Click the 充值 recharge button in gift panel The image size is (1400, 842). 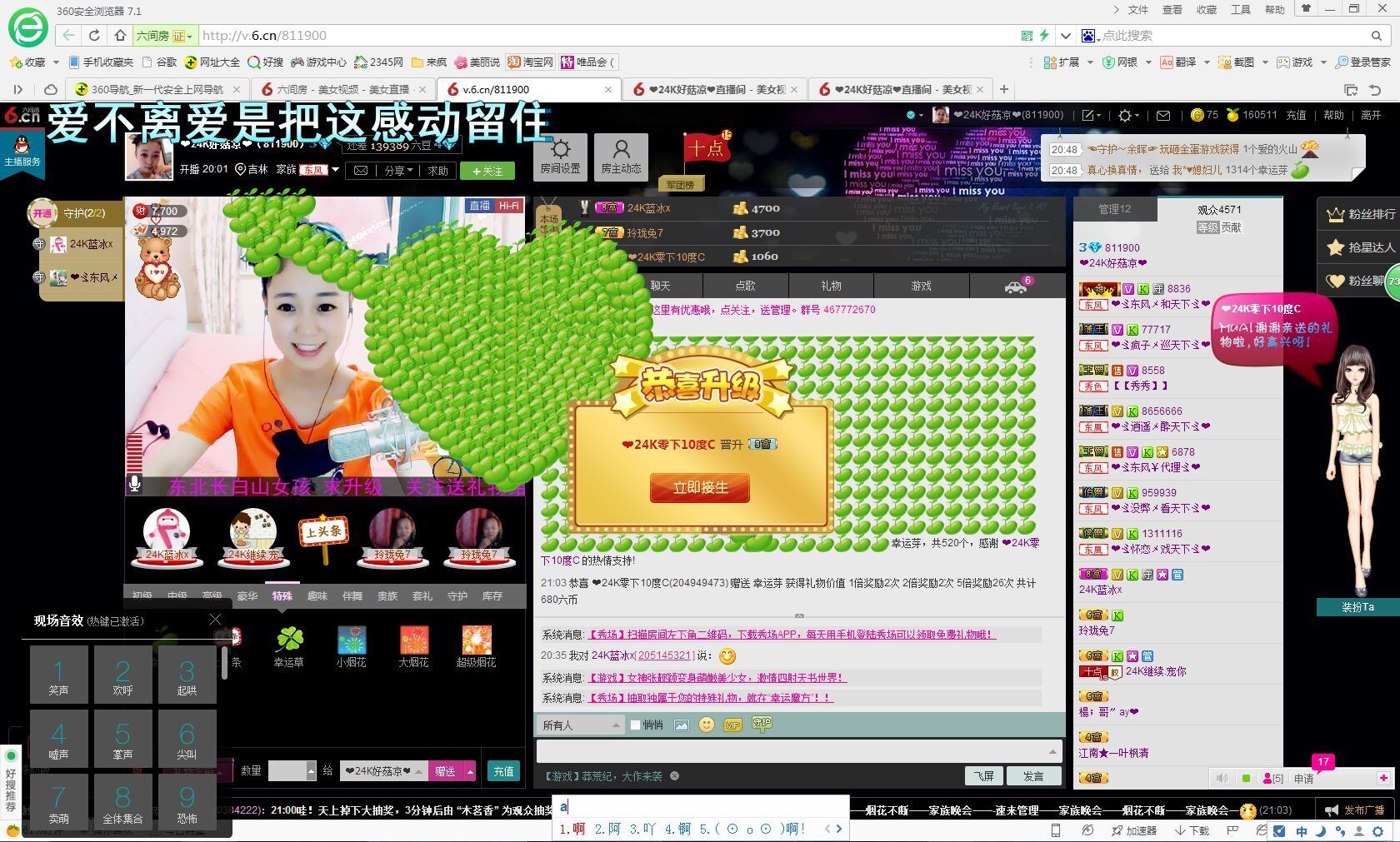pyautogui.click(x=503, y=771)
